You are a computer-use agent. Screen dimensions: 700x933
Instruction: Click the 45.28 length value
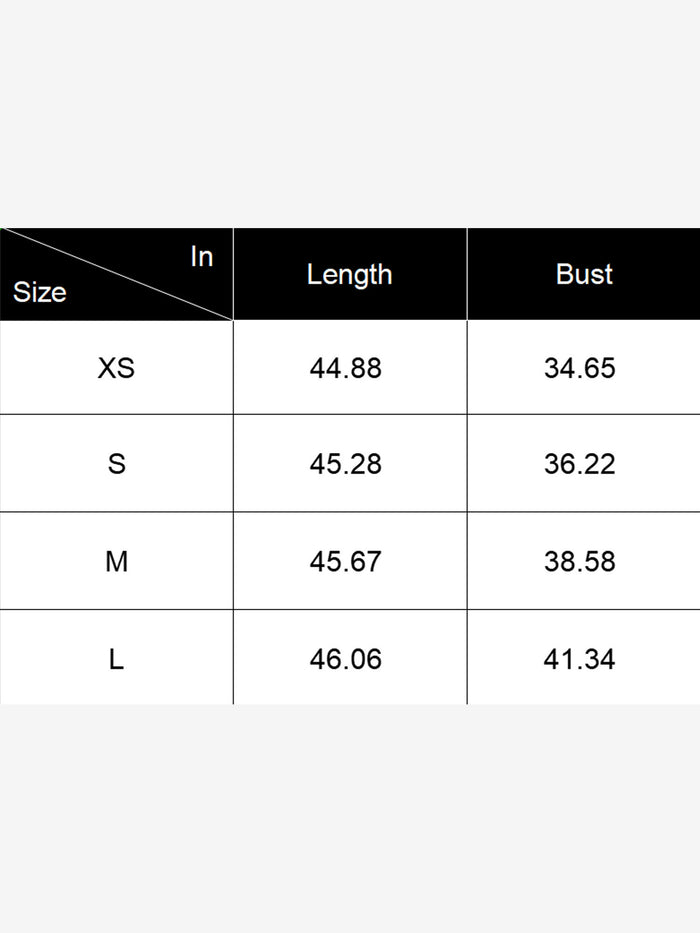346,464
